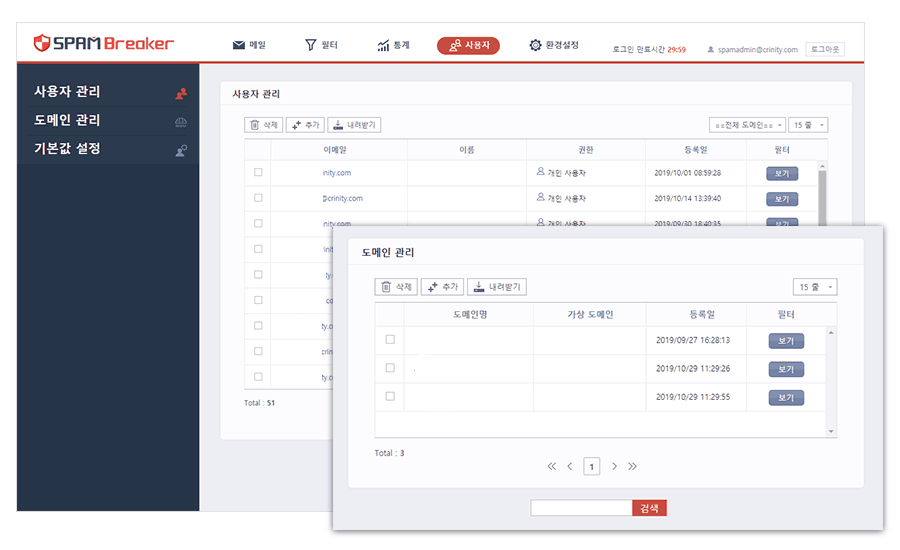Click 보기 for domain dated 2019/10/29 11:29:55

click(x=786, y=398)
